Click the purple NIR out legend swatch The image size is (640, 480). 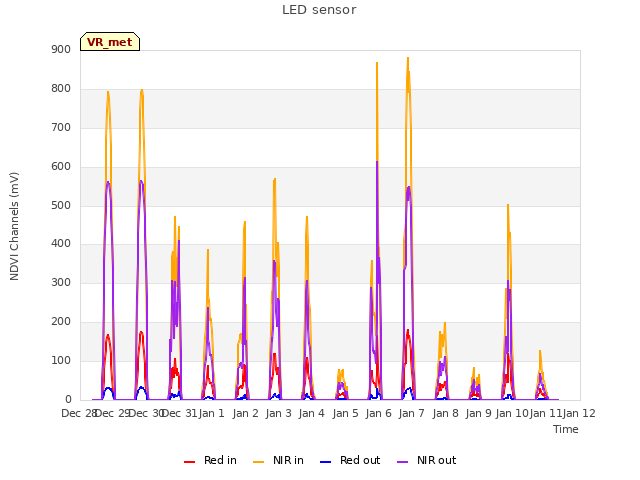[x=402, y=462]
